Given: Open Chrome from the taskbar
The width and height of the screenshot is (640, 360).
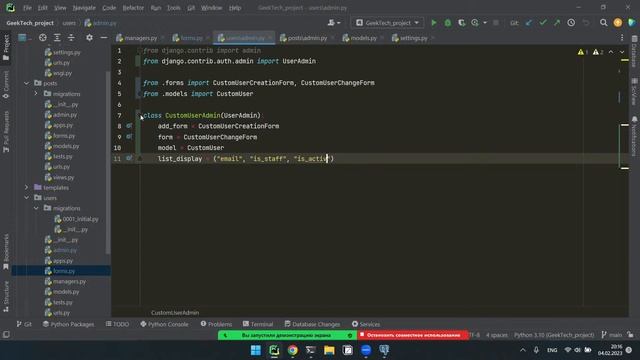Looking at the screenshot, I should point(292,350).
